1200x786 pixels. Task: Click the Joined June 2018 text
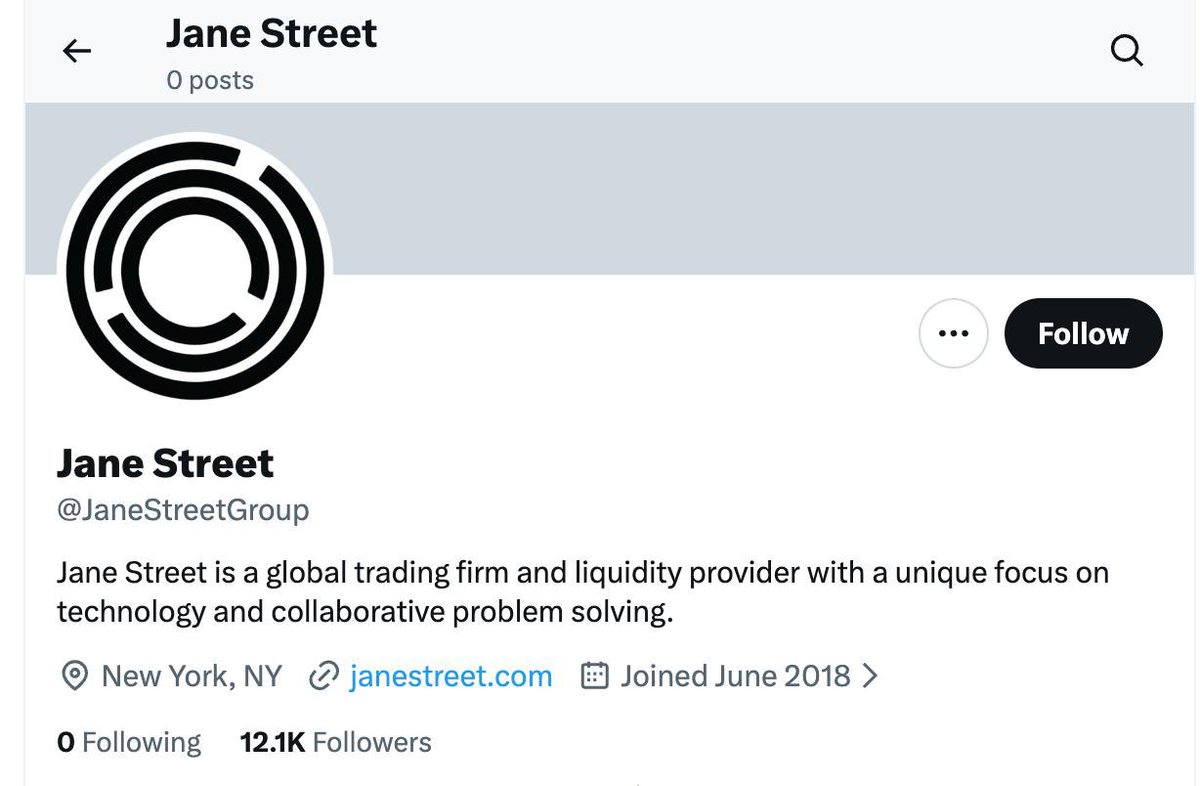tap(735, 677)
